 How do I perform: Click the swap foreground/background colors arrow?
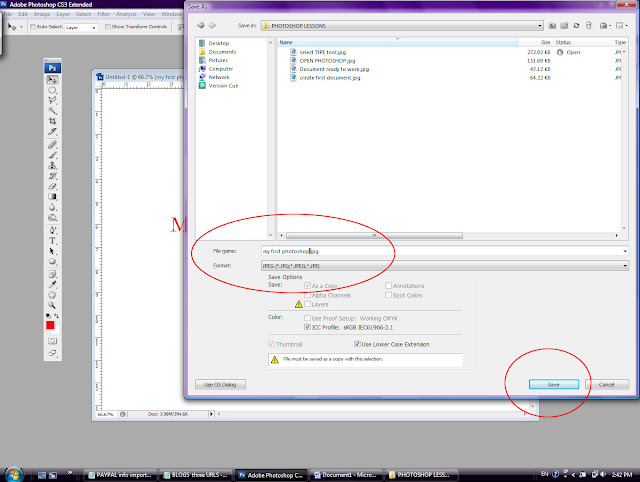57,316
